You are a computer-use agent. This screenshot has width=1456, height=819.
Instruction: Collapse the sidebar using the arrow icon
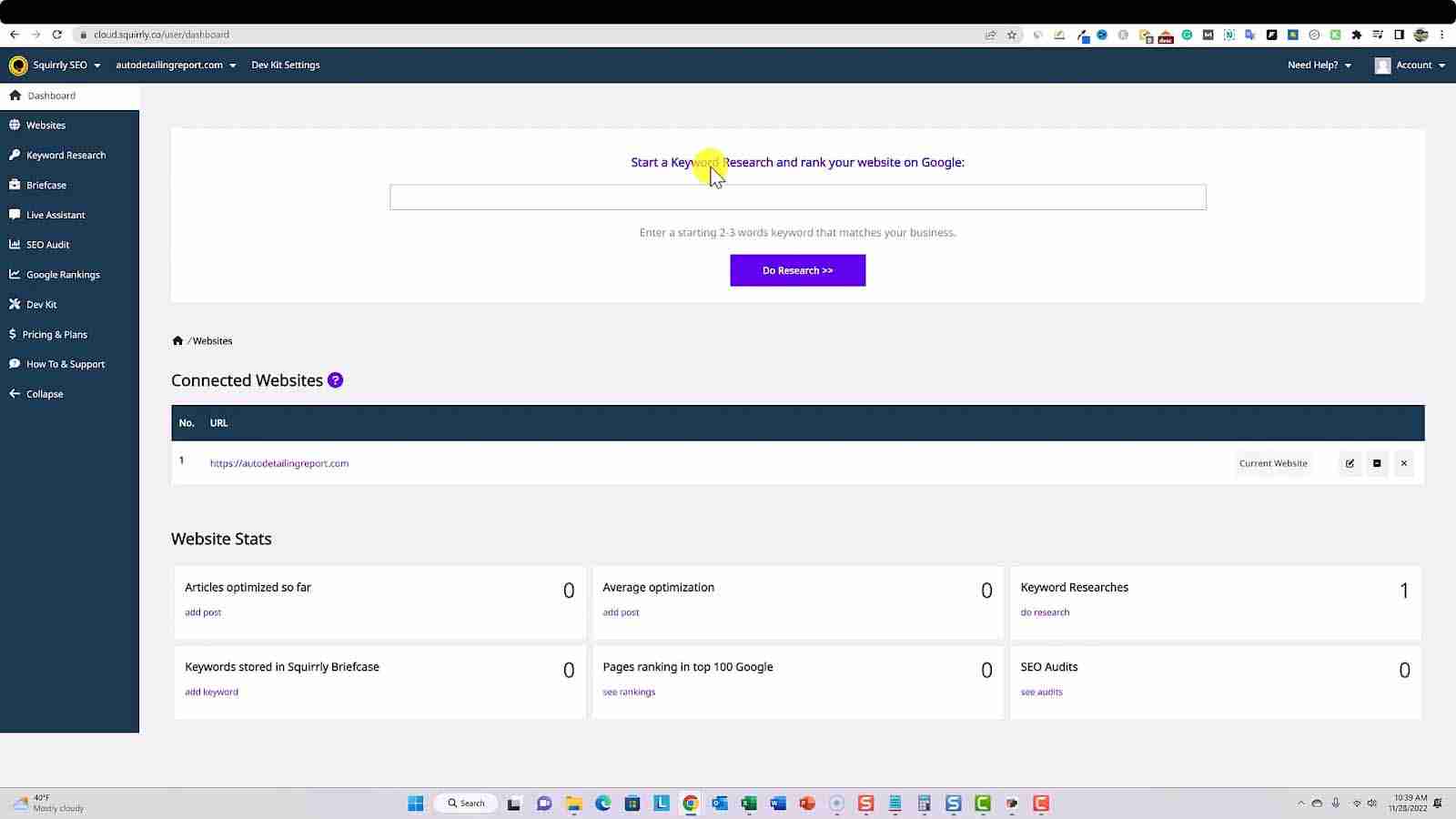point(15,393)
